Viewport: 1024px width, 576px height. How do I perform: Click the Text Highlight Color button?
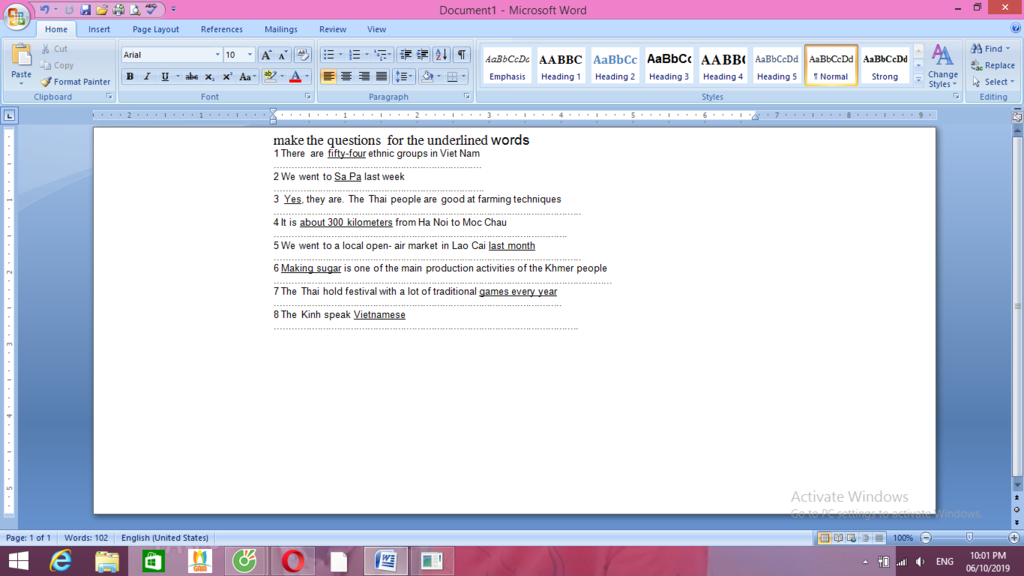(x=270, y=76)
